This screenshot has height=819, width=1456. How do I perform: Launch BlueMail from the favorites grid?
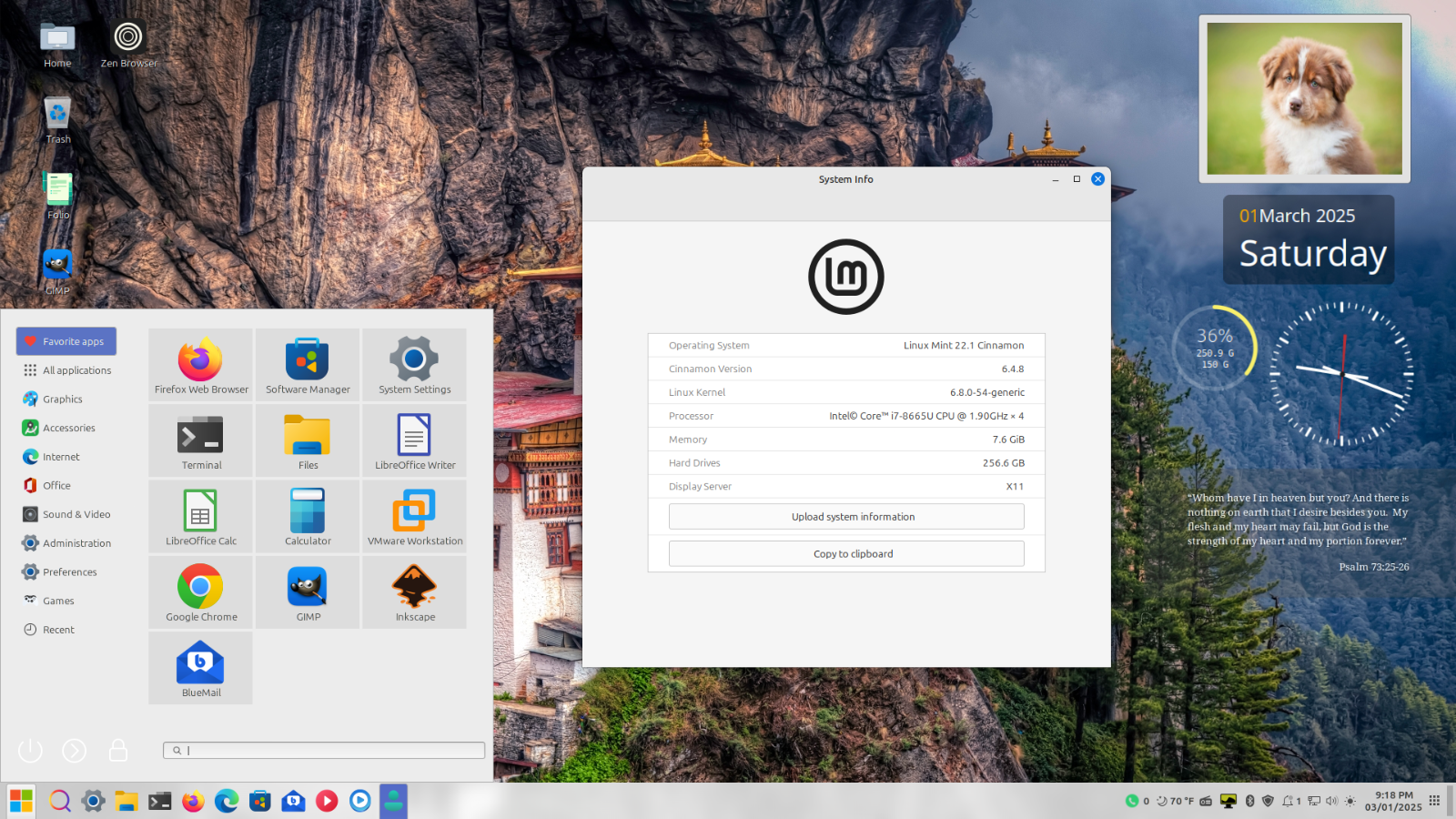[x=200, y=668]
